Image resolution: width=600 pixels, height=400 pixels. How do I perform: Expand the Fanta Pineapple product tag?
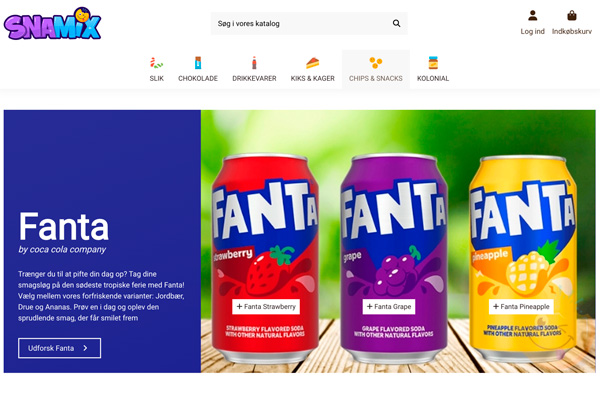coord(521,306)
